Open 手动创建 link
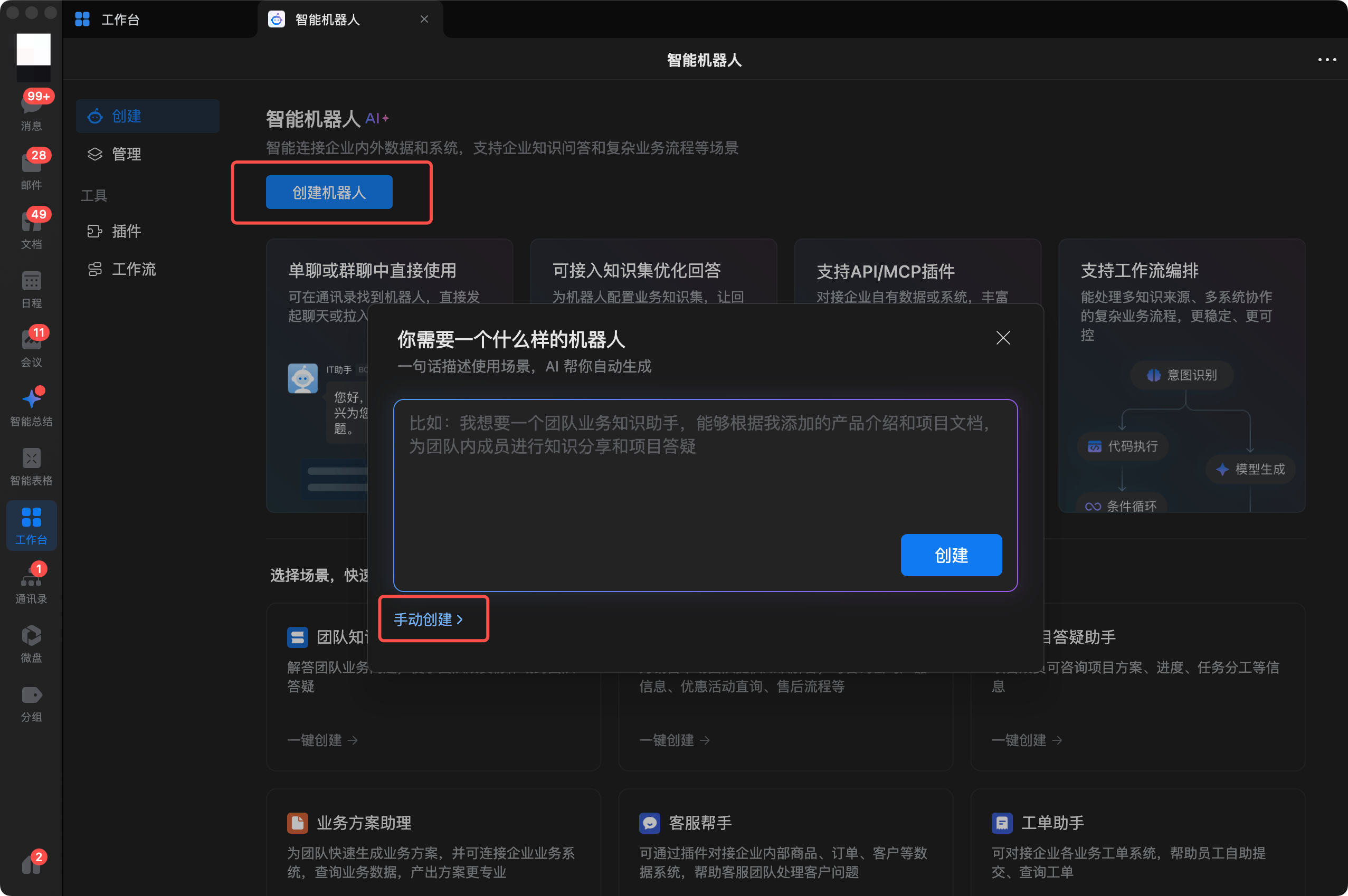Viewport: 1348px width, 896px height. coord(428,619)
